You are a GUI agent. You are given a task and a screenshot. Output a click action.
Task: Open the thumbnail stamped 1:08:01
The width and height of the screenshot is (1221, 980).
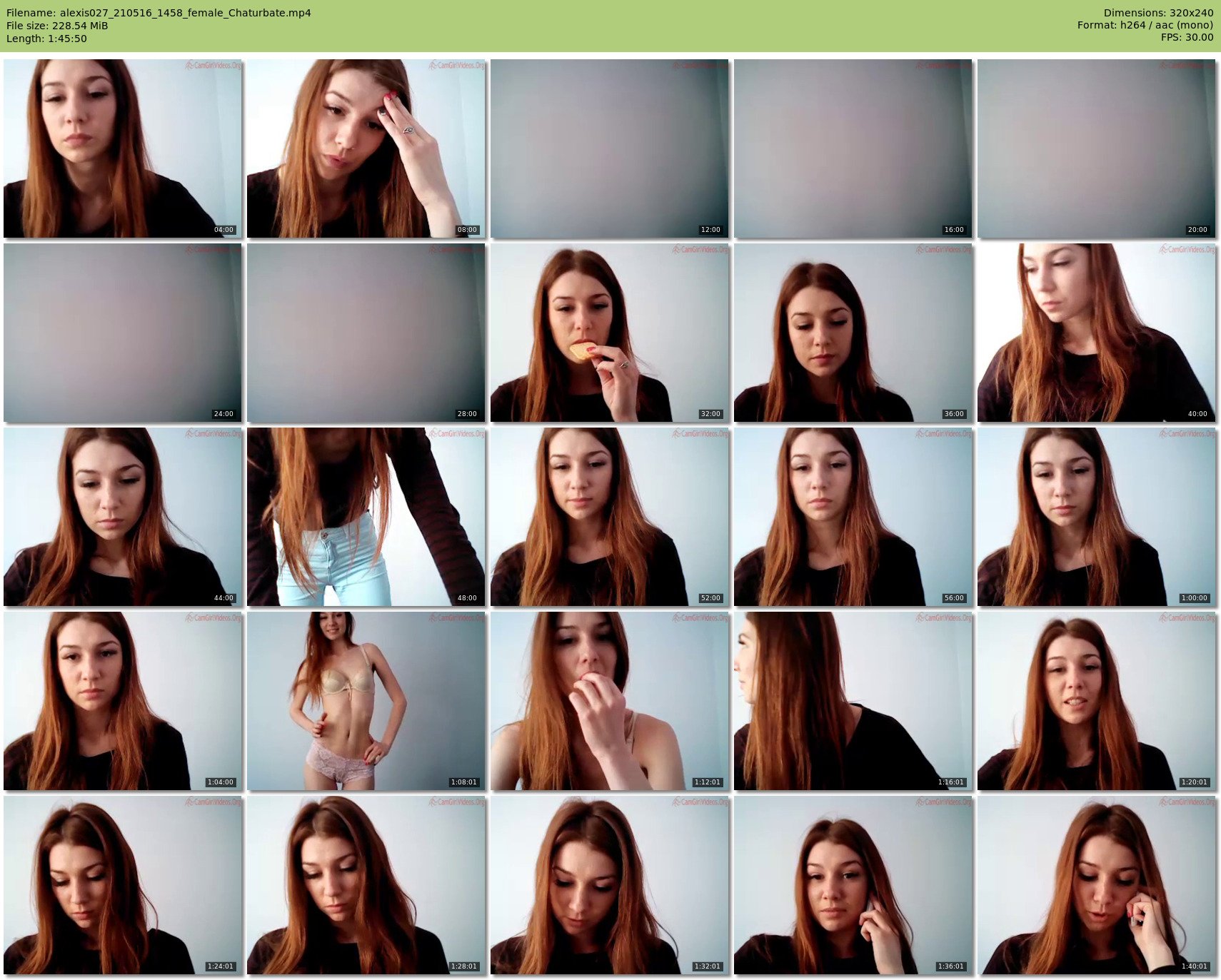coord(366,701)
